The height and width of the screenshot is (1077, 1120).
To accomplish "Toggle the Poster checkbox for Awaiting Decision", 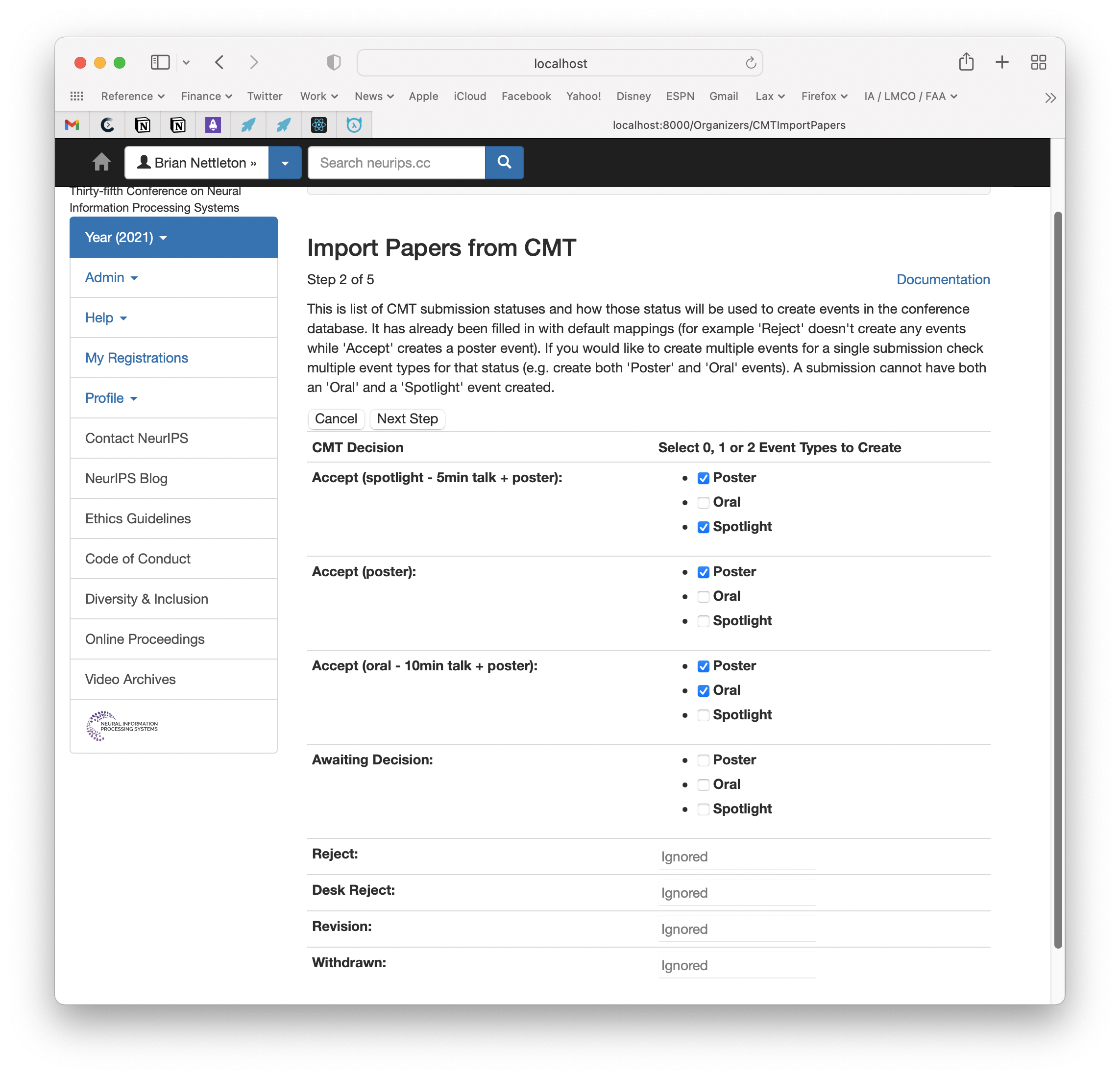I will point(703,760).
